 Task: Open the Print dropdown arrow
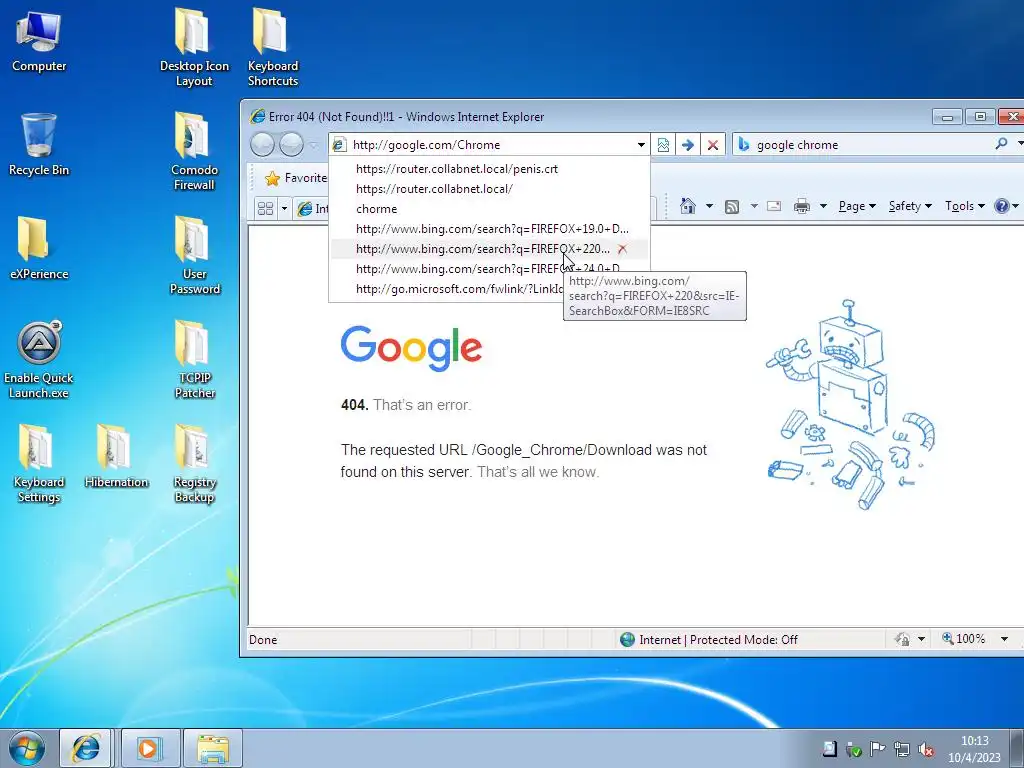[823, 206]
